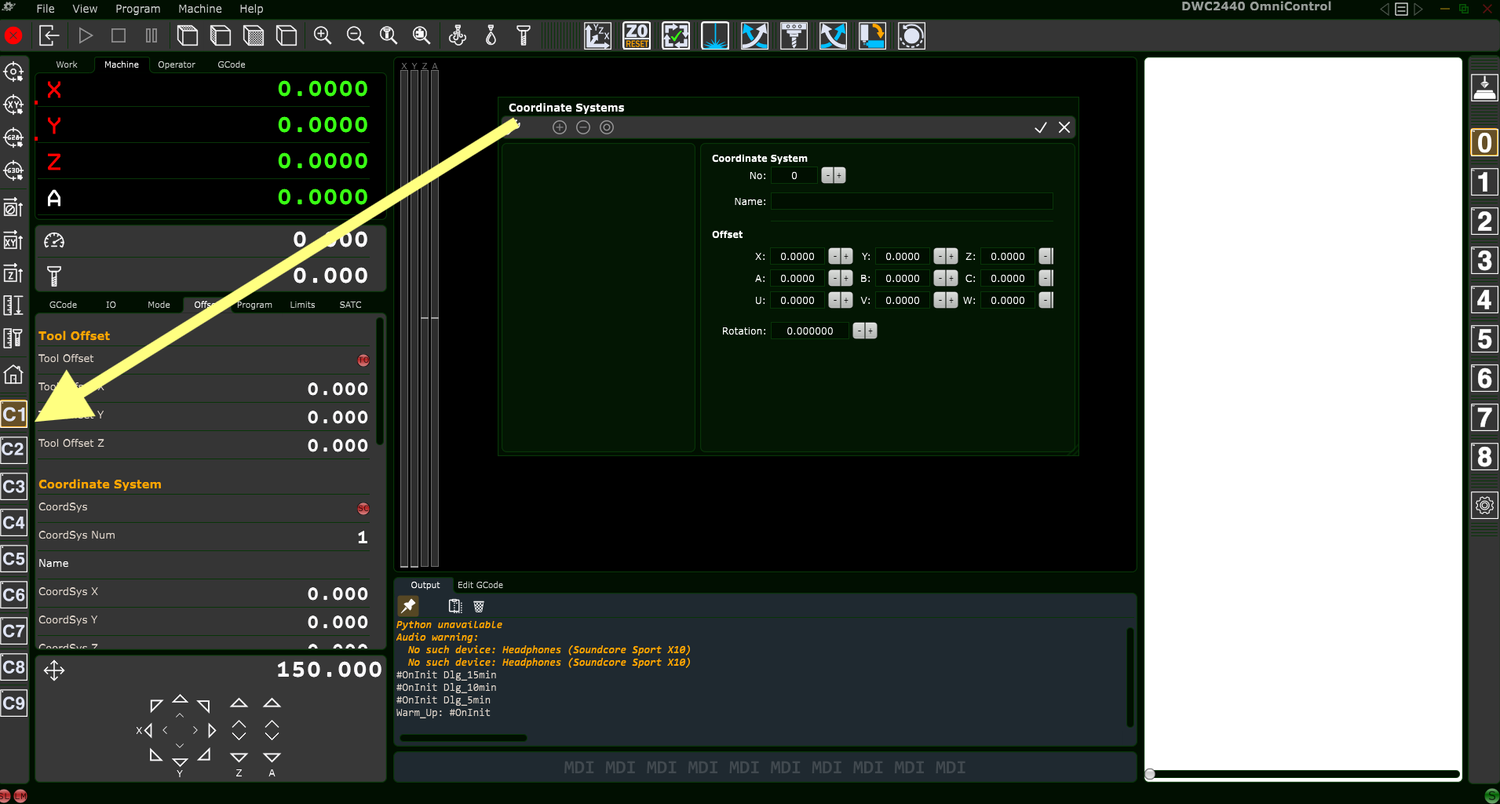The image size is (1500, 804).
Task: Start the program with the play icon
Action: [85, 36]
